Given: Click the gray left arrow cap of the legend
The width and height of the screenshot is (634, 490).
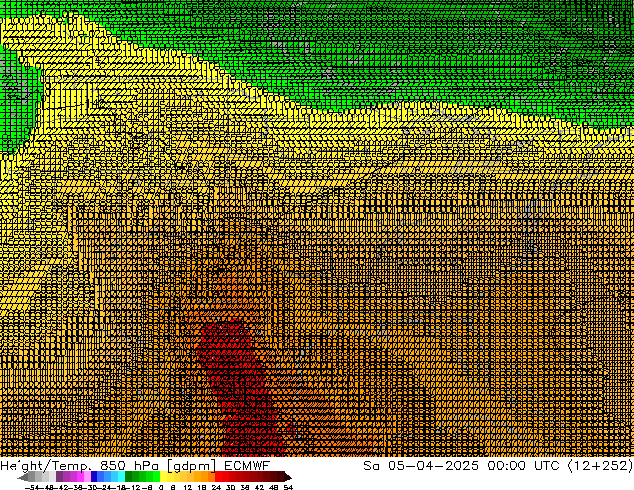Looking at the screenshot, I should [23, 477].
